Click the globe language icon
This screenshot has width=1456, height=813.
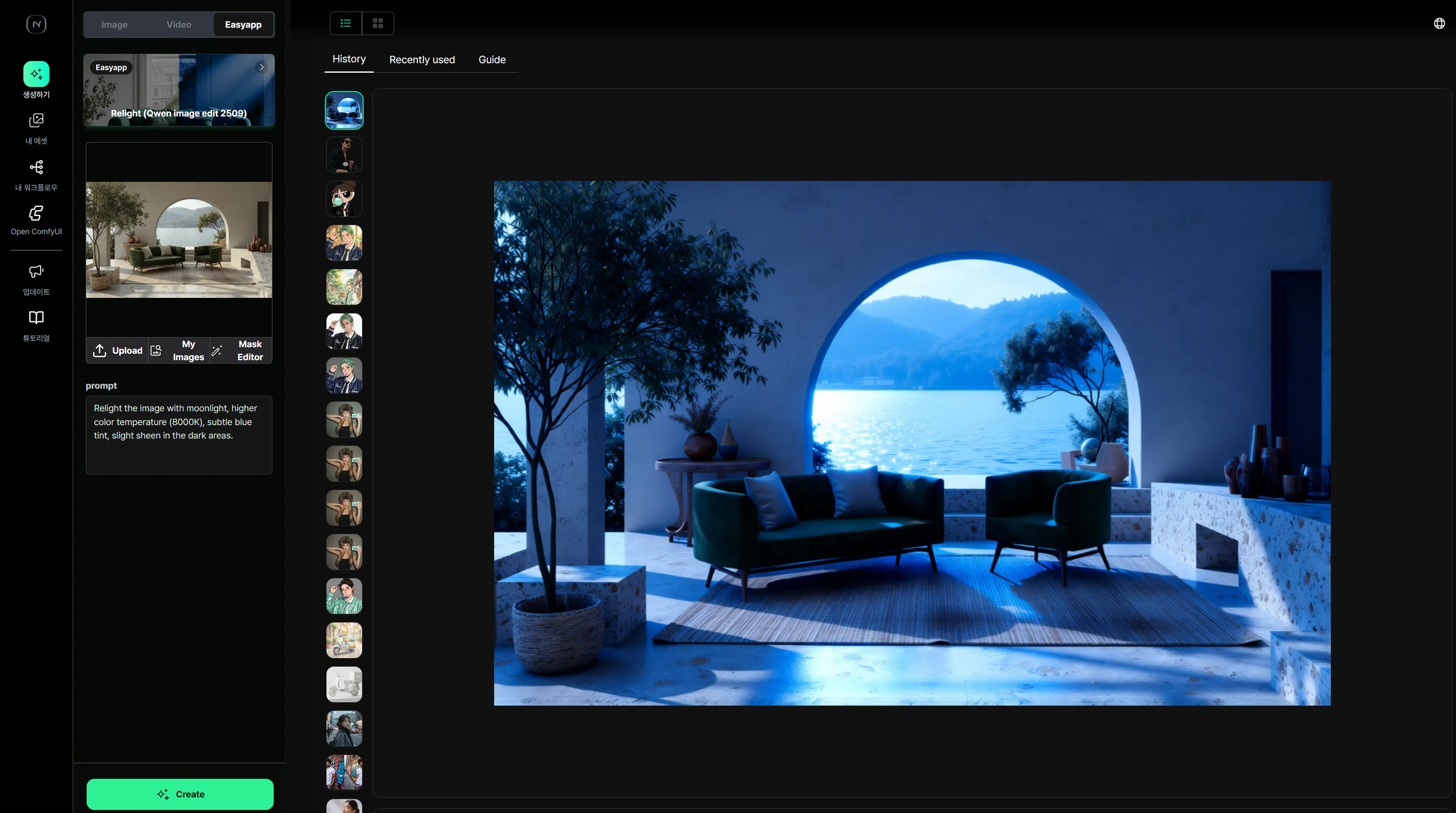(1439, 23)
